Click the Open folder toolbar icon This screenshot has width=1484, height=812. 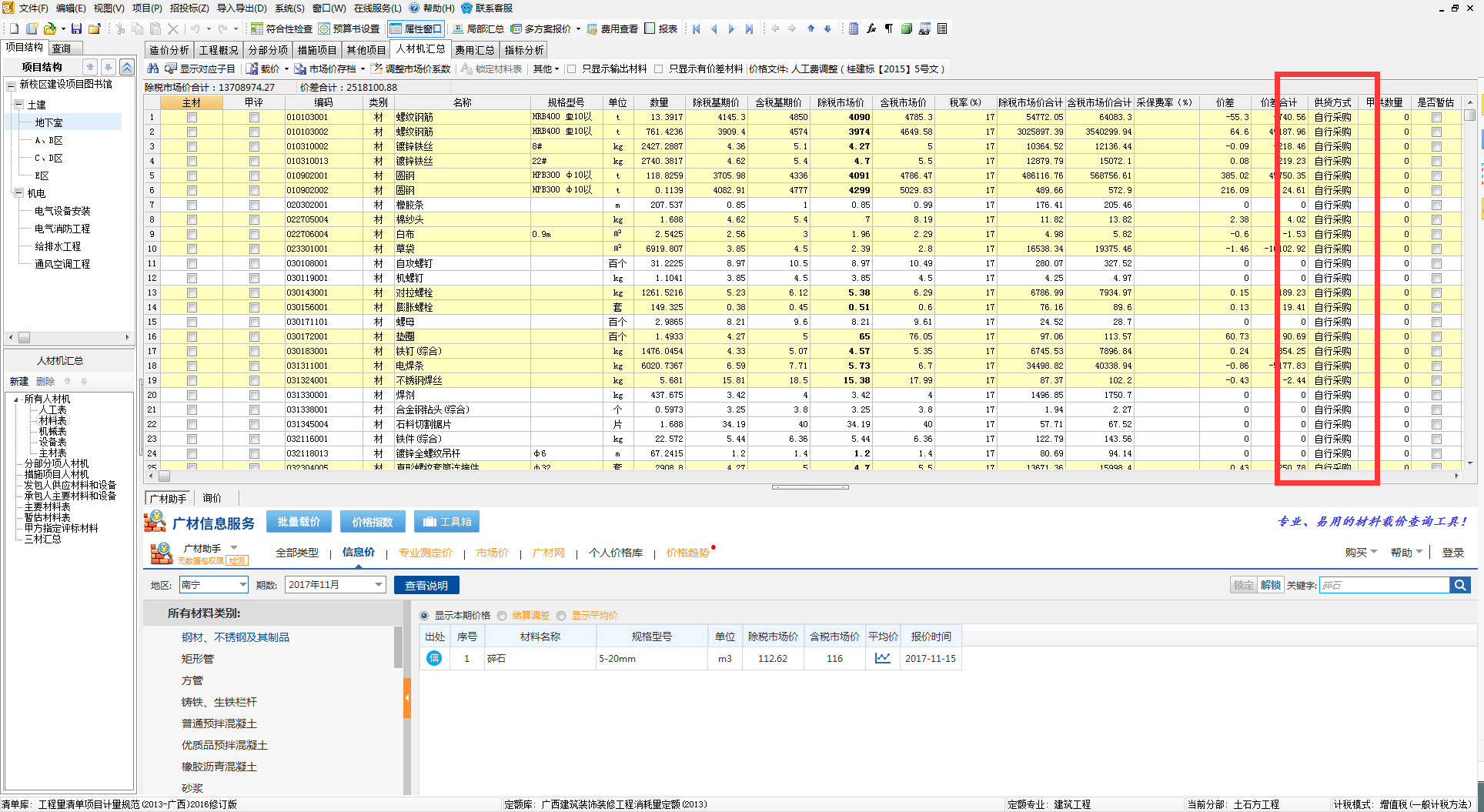[x=49, y=28]
